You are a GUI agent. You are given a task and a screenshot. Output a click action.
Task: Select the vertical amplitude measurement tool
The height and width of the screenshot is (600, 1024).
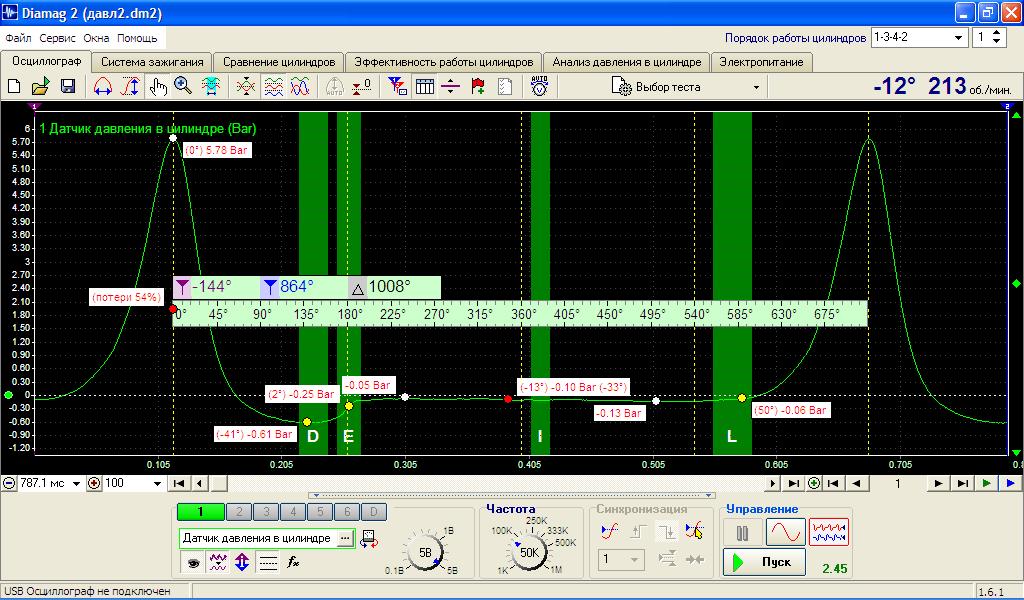click(x=130, y=86)
